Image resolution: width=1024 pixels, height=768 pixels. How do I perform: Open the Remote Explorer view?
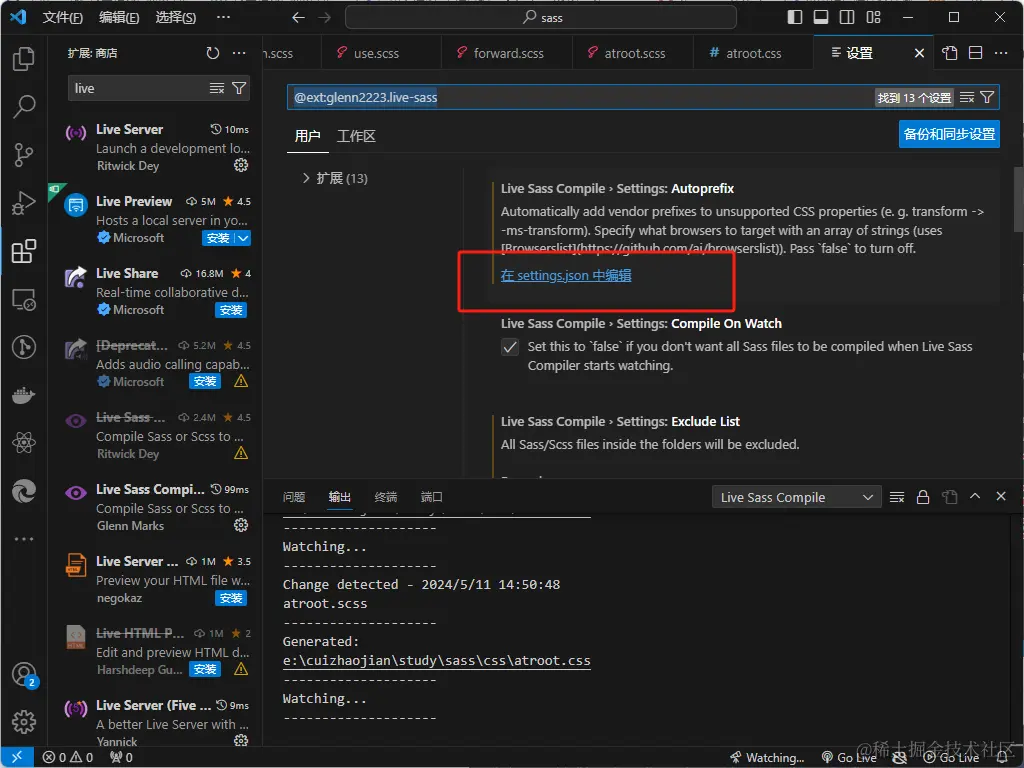[24, 299]
